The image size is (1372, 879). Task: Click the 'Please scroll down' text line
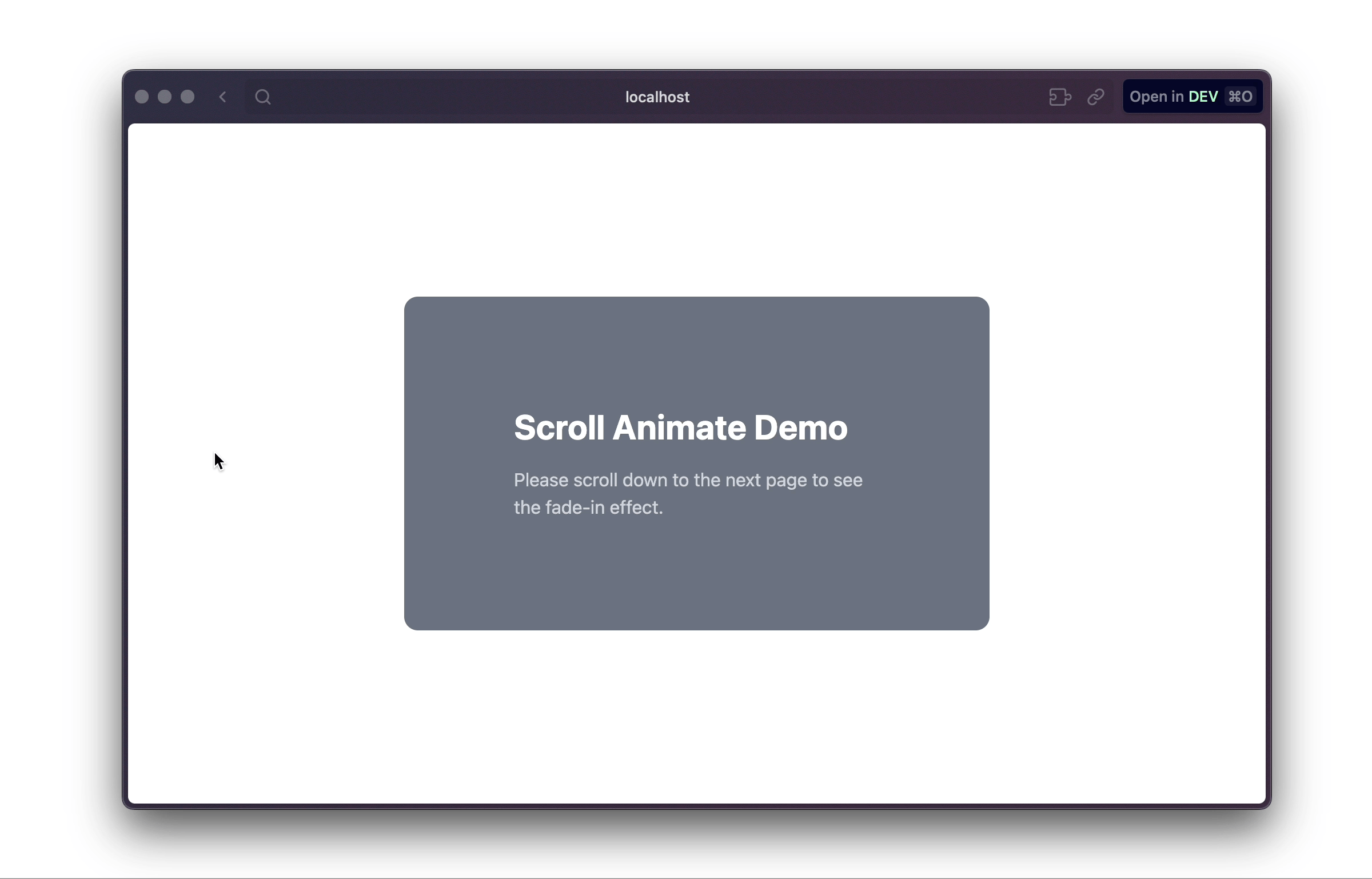688,480
